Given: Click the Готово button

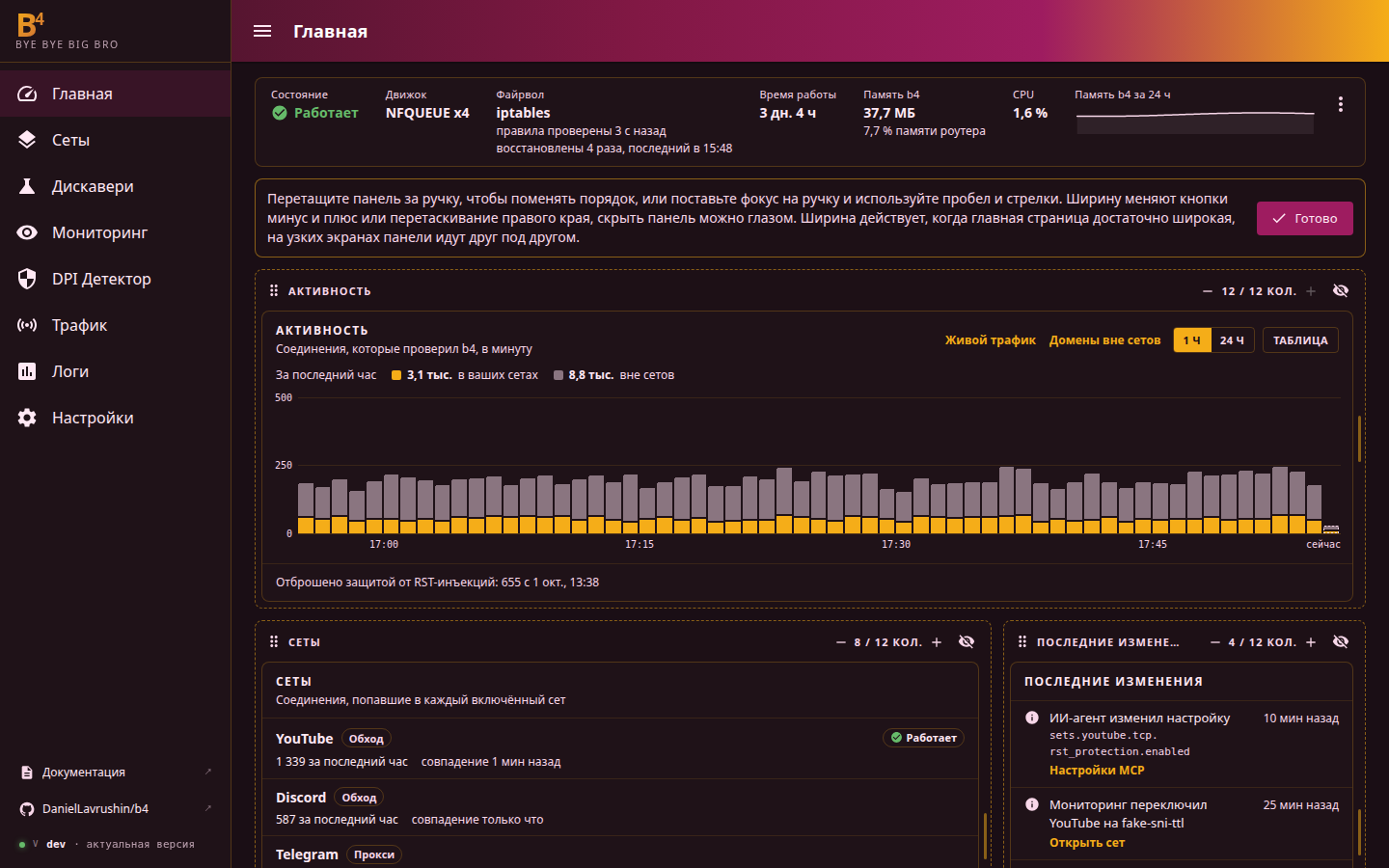Looking at the screenshot, I should click(x=1304, y=218).
